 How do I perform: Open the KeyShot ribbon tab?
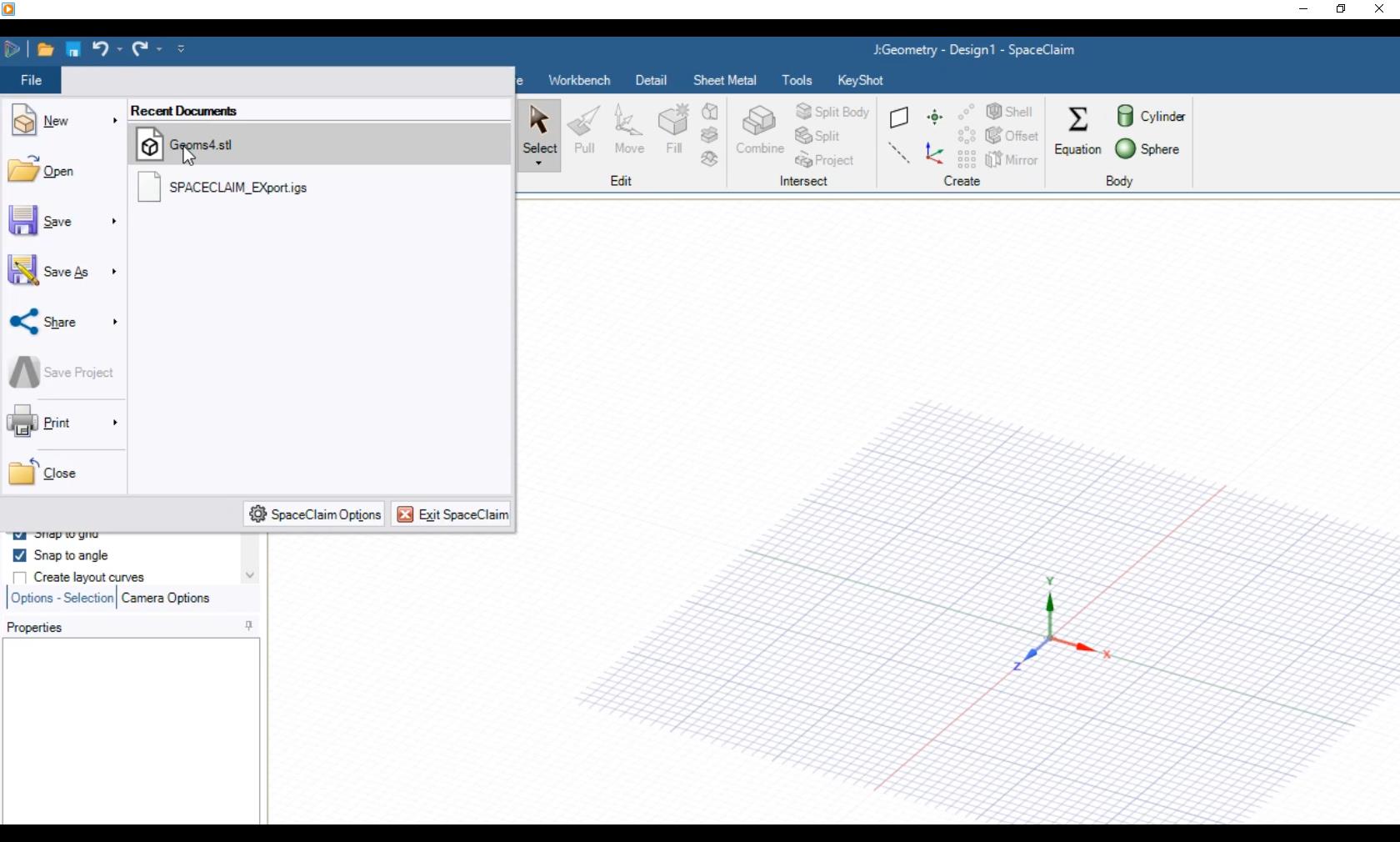pos(860,80)
